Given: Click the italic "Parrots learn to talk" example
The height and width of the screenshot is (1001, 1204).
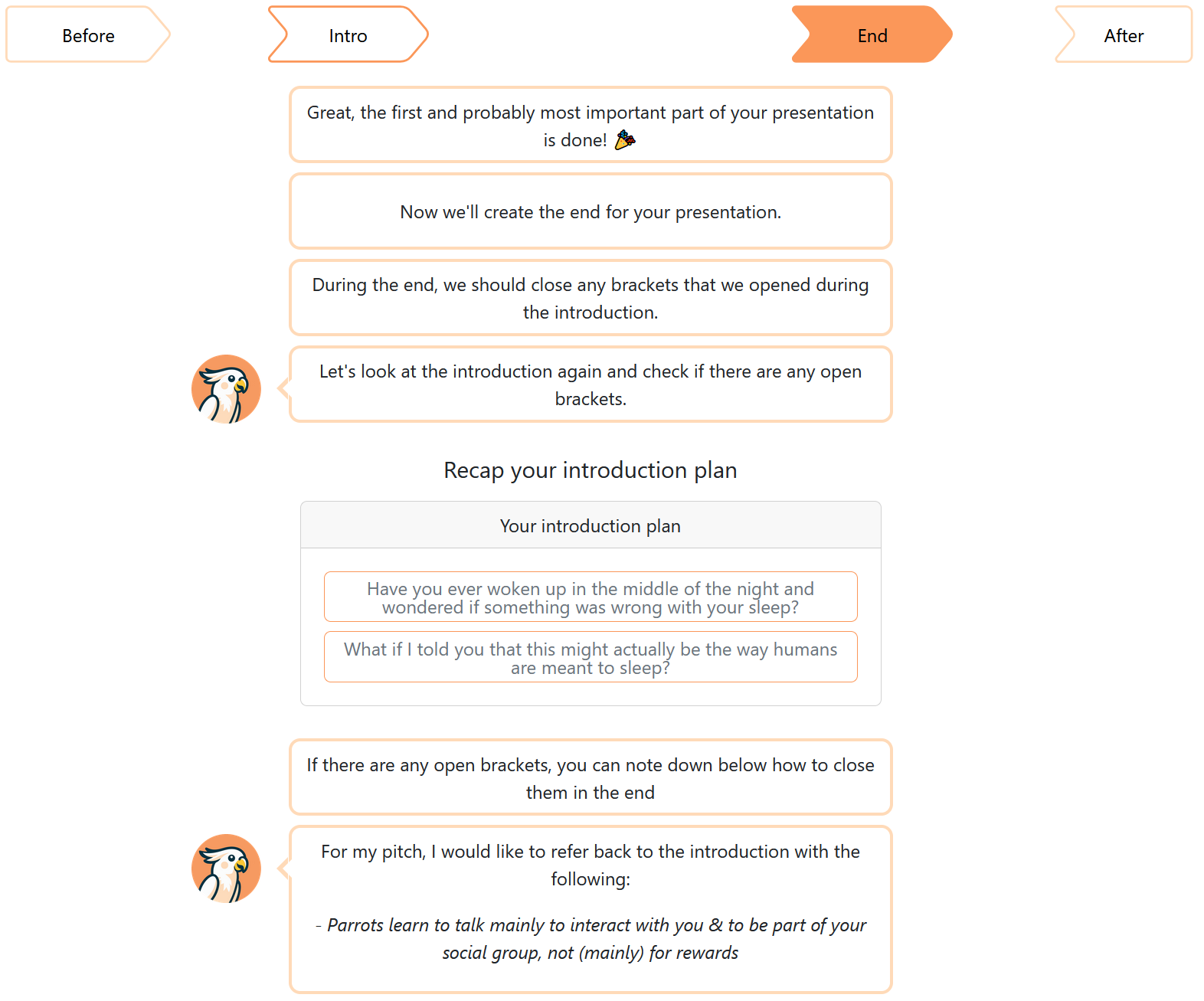Looking at the screenshot, I should click(590, 939).
